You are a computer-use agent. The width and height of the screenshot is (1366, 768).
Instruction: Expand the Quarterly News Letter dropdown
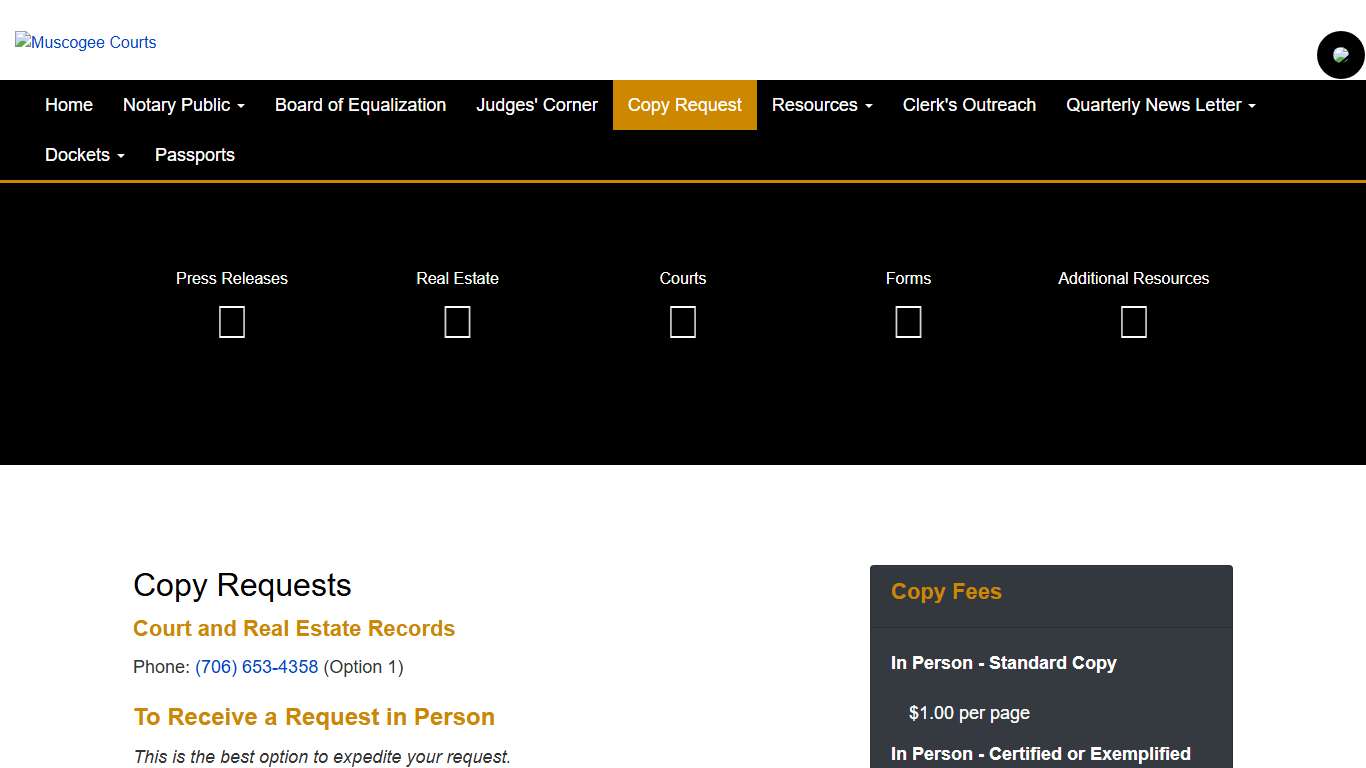(1160, 105)
